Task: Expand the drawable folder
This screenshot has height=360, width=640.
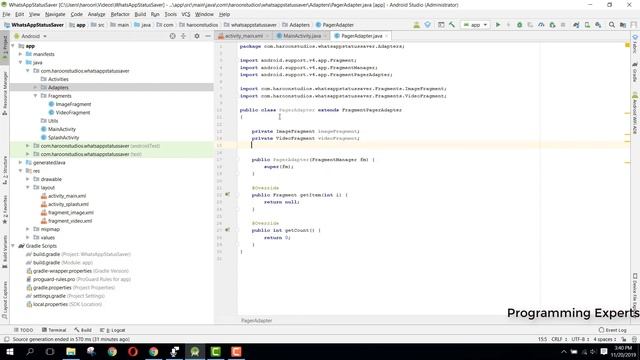Action: click(28, 179)
